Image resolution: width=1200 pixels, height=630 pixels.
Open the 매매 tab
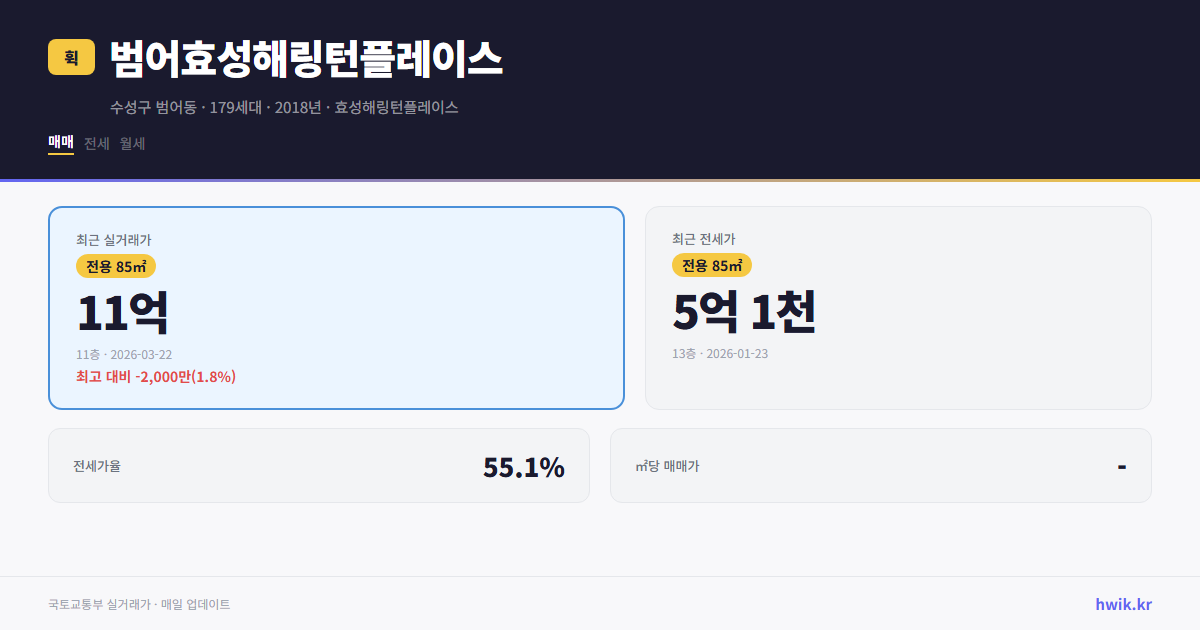pos(60,143)
